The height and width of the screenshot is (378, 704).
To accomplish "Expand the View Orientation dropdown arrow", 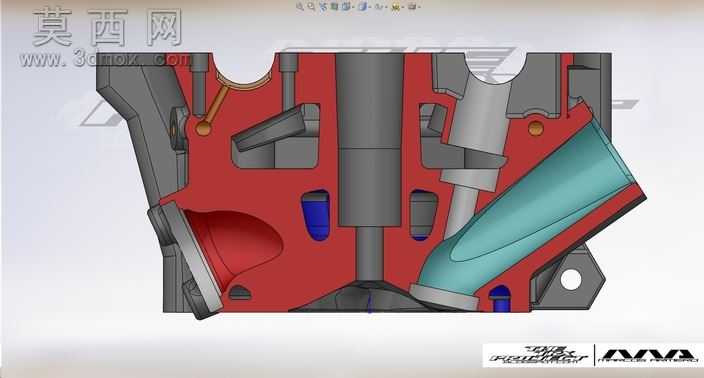I will [353, 7].
